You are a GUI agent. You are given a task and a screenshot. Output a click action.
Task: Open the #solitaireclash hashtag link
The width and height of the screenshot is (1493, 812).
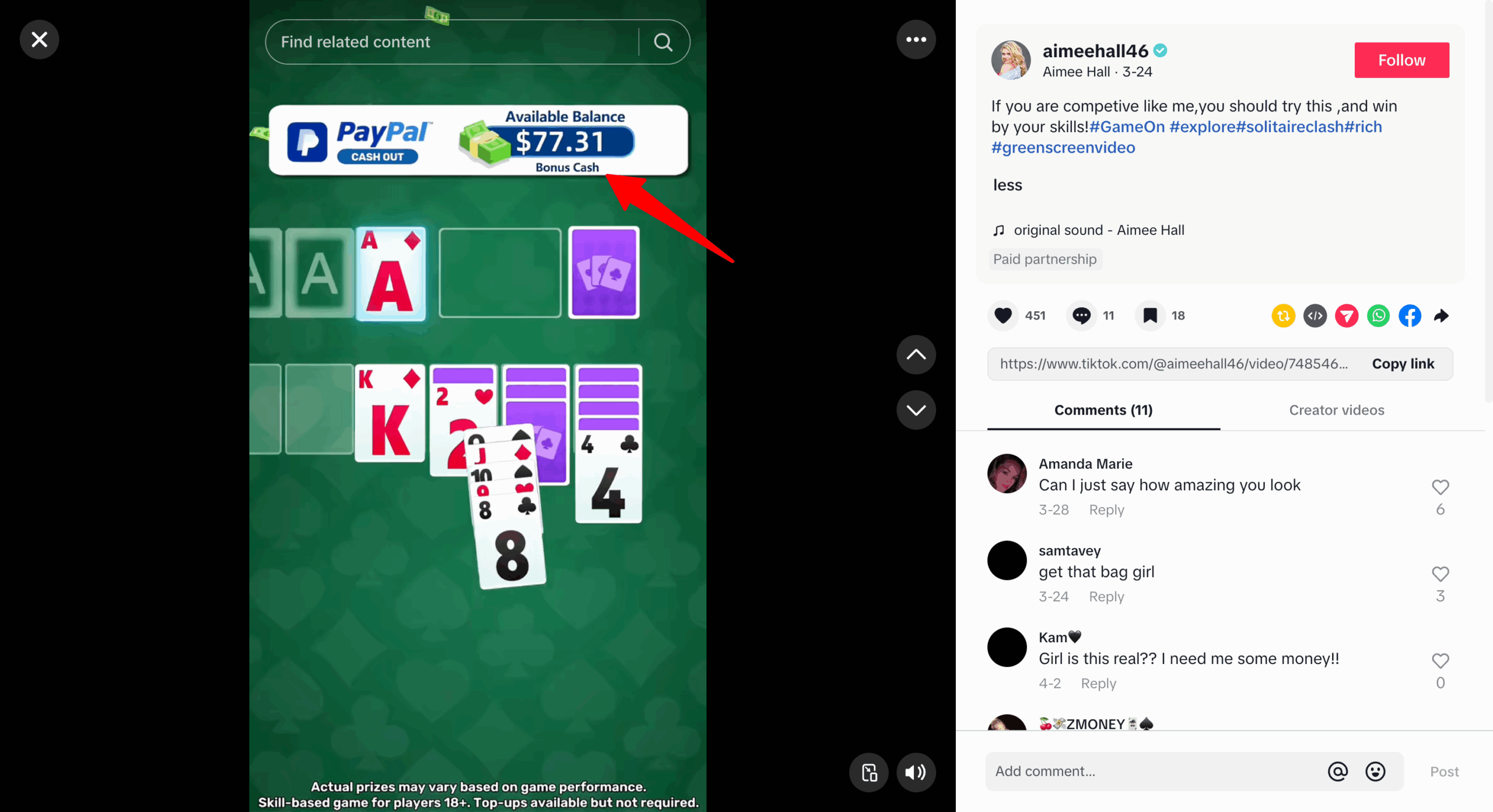pyautogui.click(x=1289, y=126)
